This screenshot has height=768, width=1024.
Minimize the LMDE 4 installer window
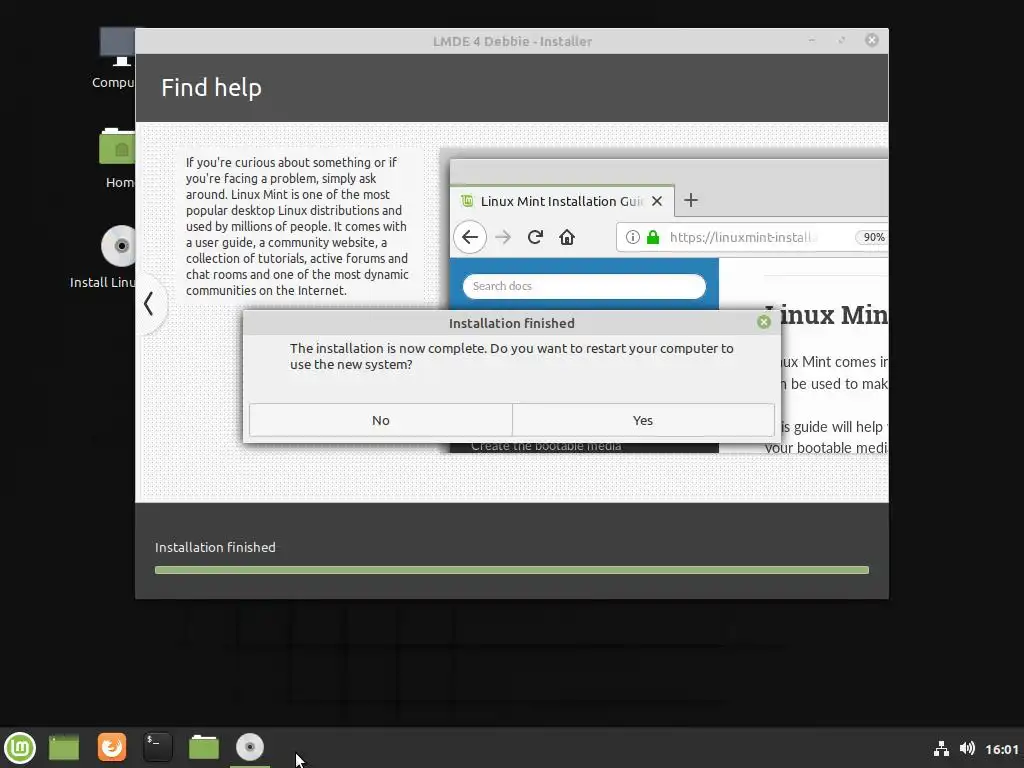click(812, 40)
